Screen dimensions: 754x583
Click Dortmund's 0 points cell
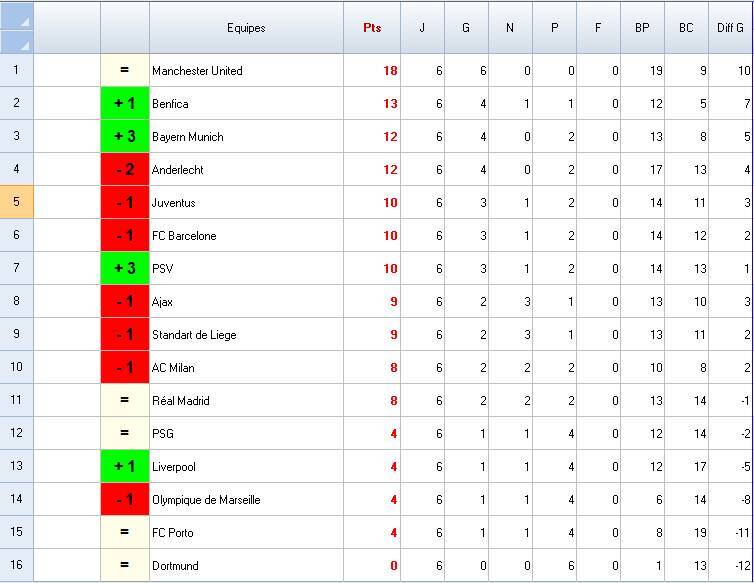pos(372,566)
